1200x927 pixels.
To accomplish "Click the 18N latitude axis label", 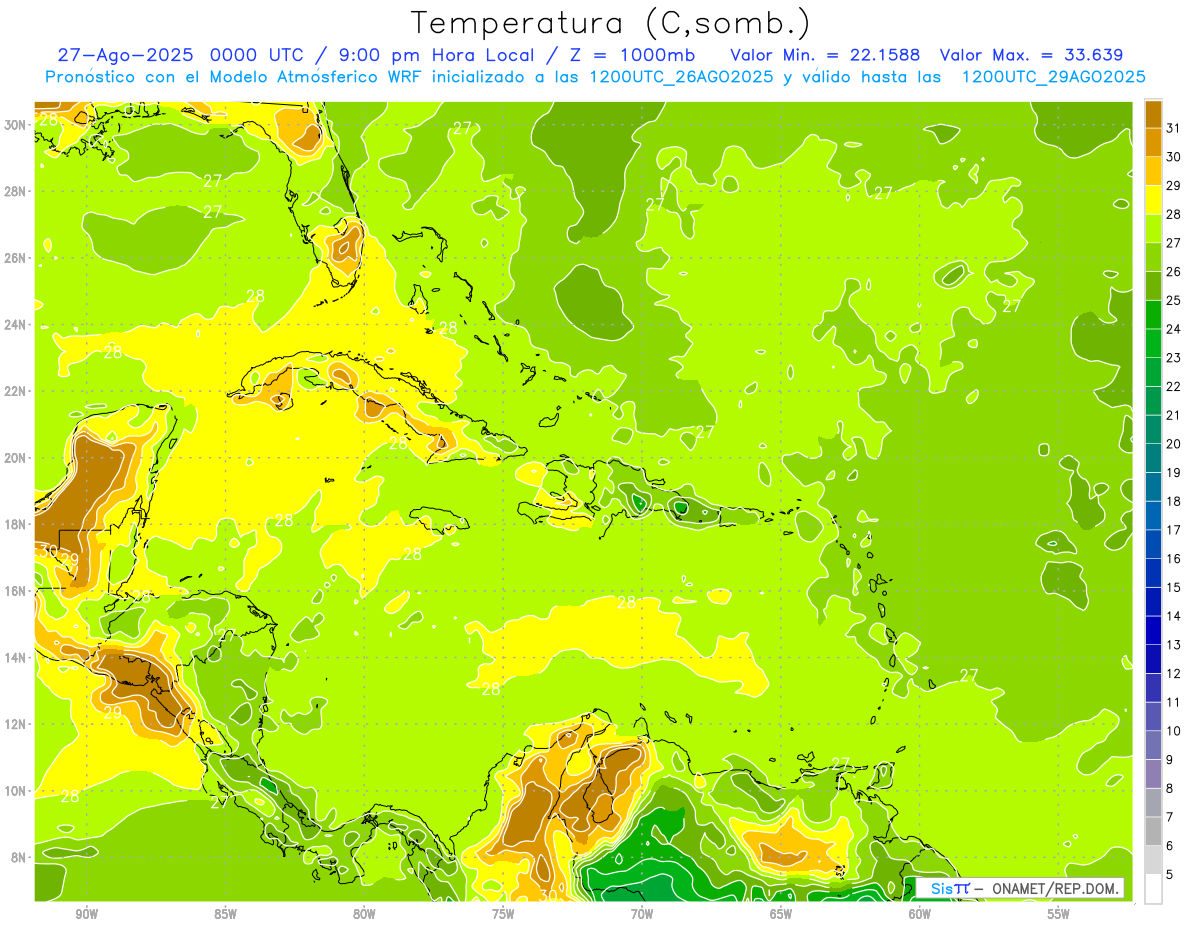I will point(15,524).
